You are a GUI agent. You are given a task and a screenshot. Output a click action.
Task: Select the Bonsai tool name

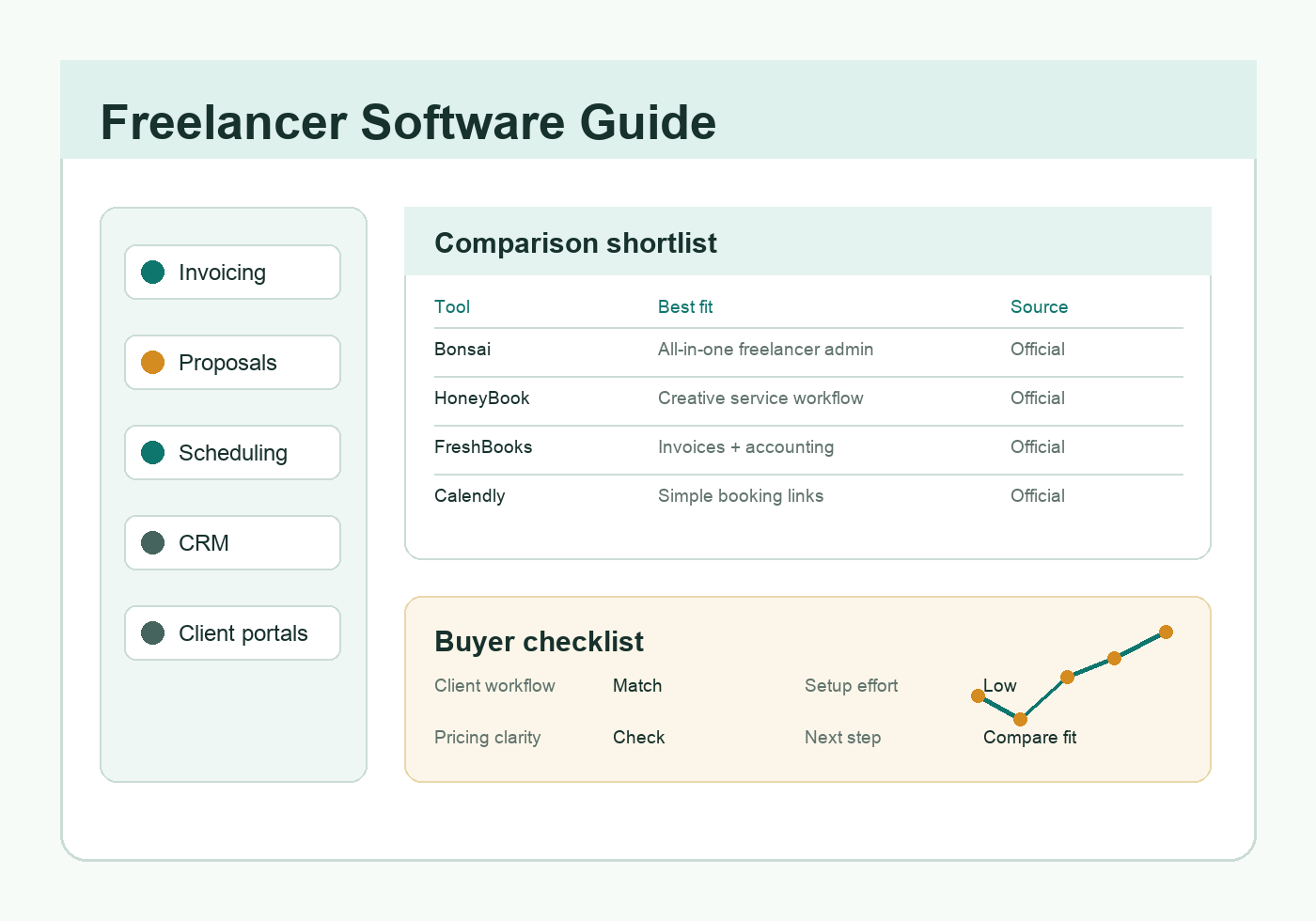tap(462, 350)
